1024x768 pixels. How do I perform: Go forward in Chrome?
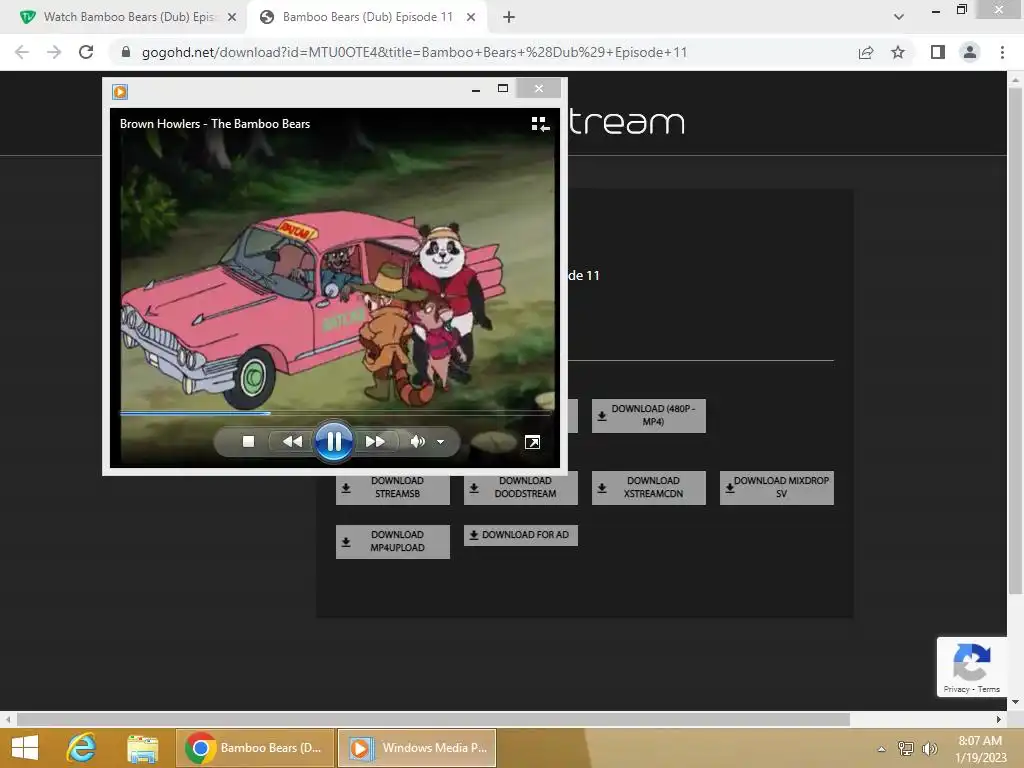(x=54, y=52)
